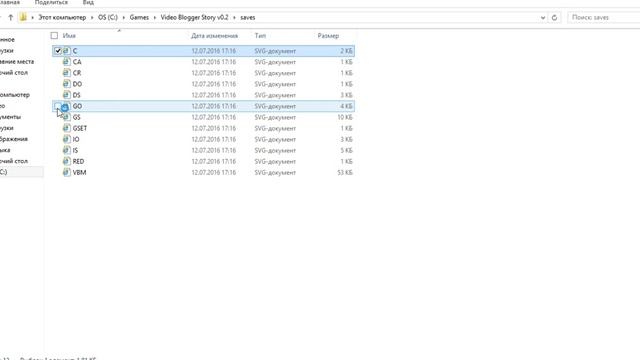
Task: Open the Главная ribbon tab
Action: click(9, 2)
